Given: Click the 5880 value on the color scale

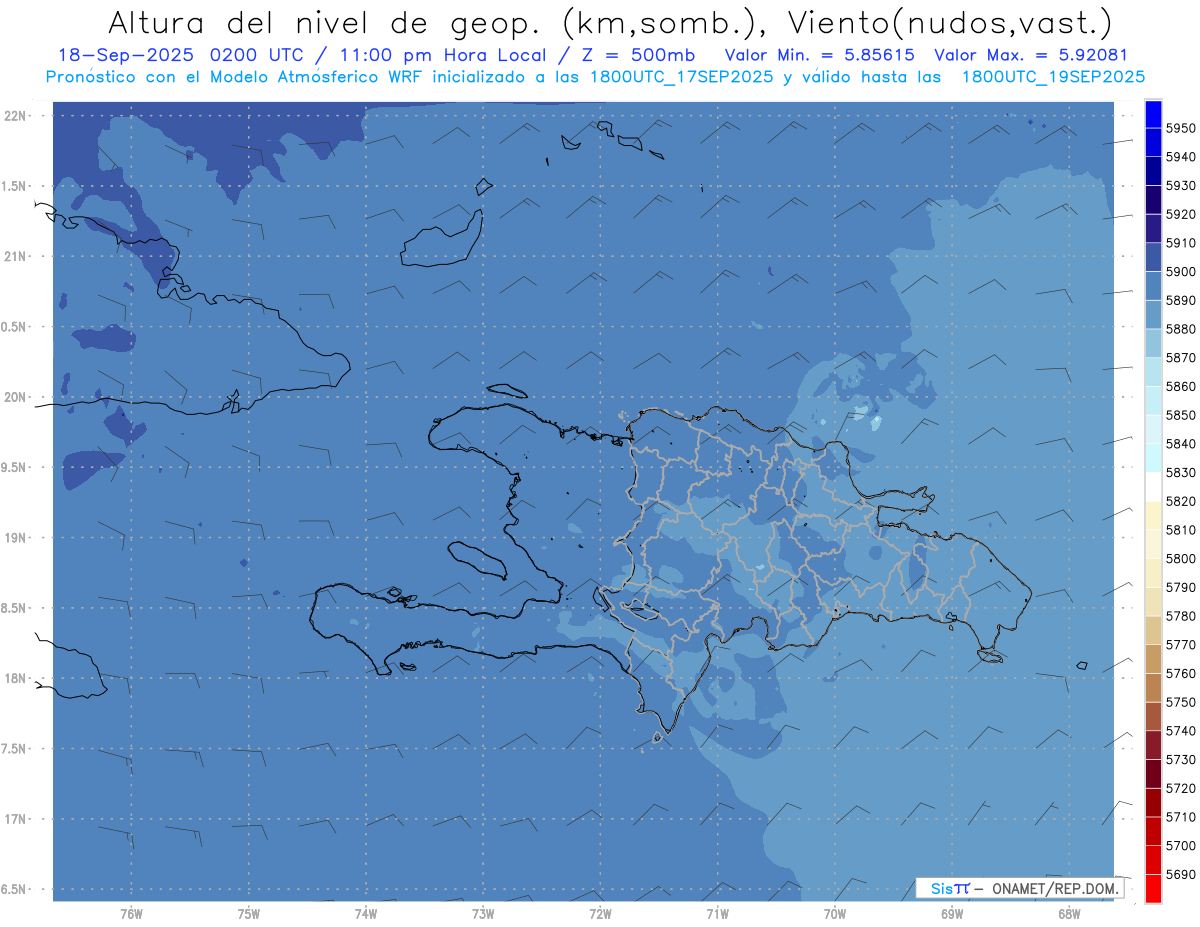Looking at the screenshot, I should click(1180, 329).
